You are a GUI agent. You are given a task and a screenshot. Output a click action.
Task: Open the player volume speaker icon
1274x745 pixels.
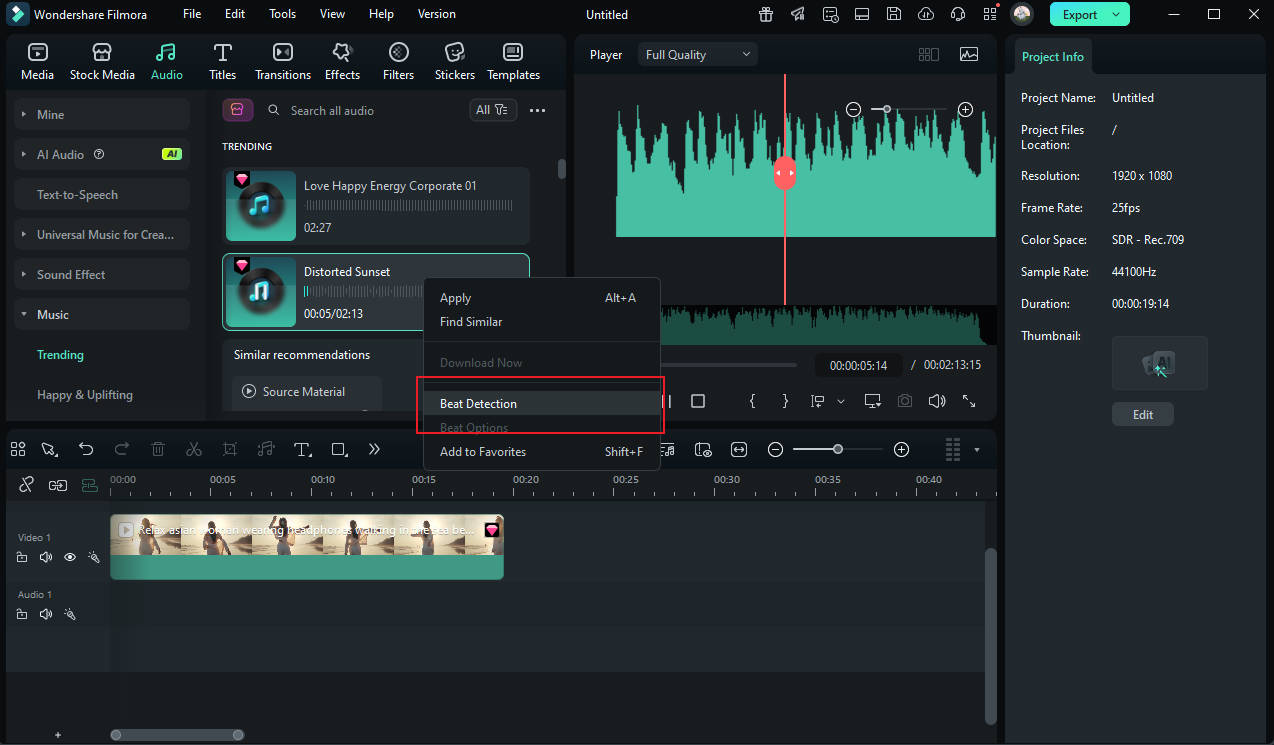(937, 401)
